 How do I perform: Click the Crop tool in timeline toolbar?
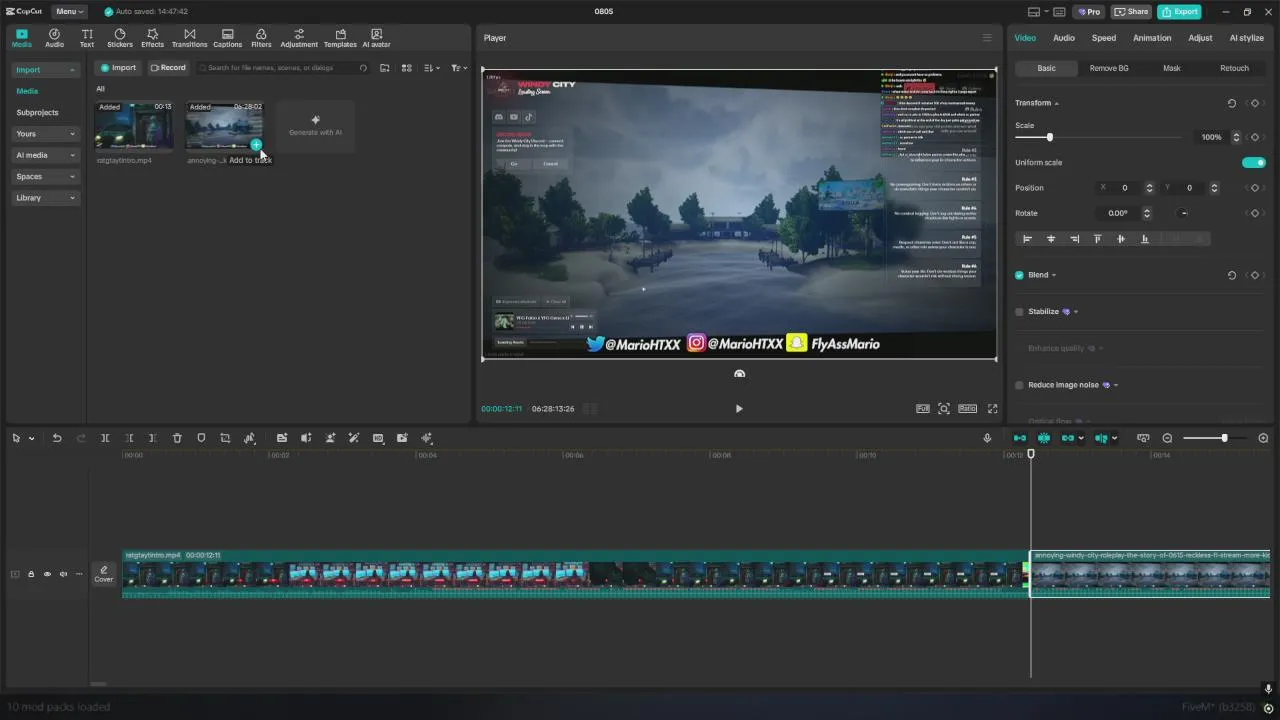click(x=225, y=438)
